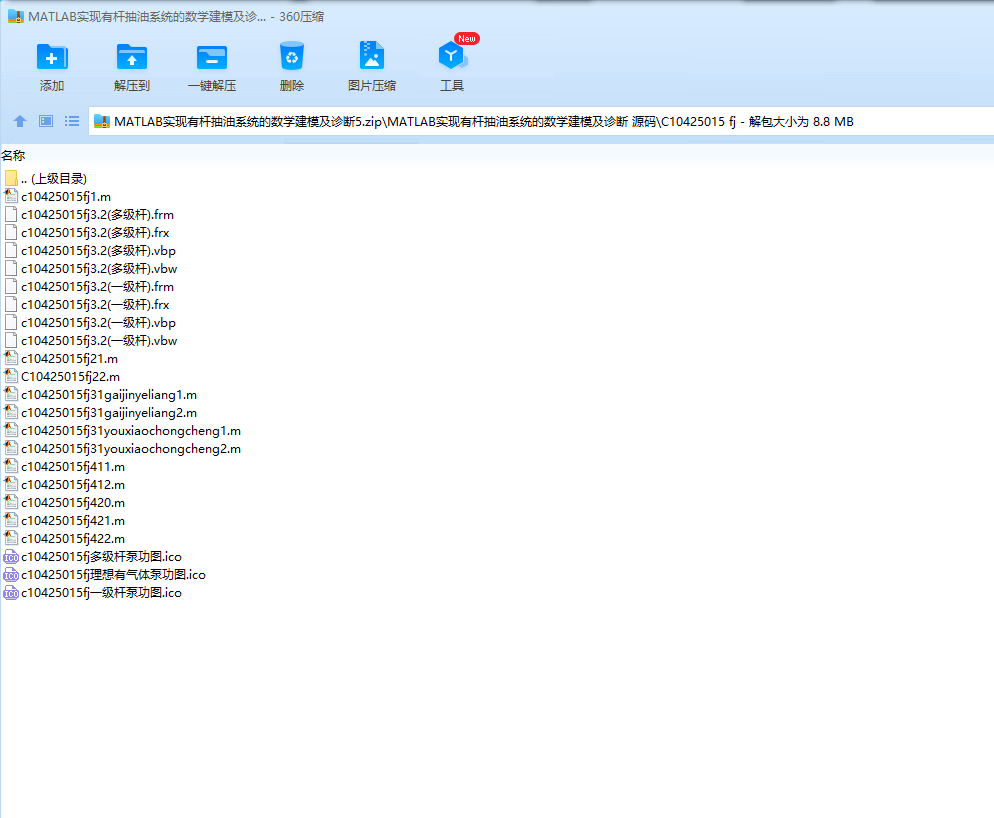
Task: Switch to icon view mode button
Action: pyautogui.click(x=46, y=121)
